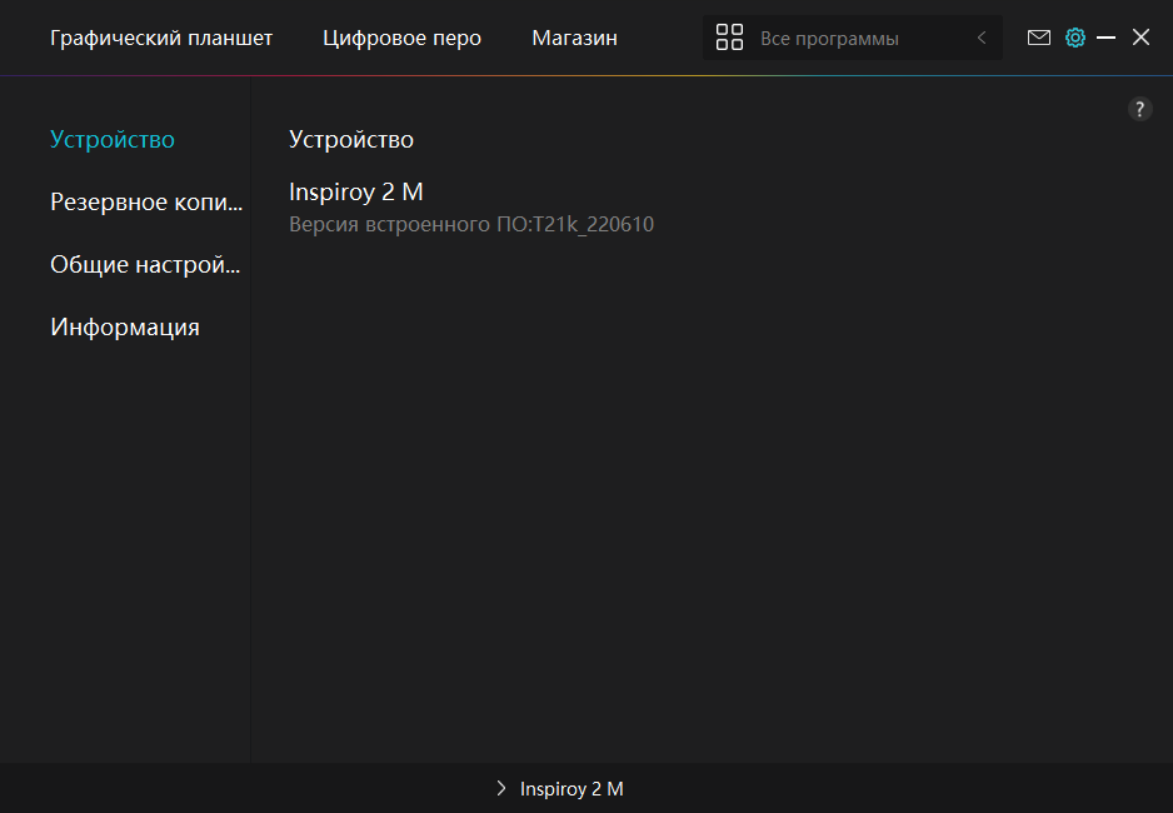This screenshot has width=1173, height=813.
Task: Select Inspiroy 2 M in bottom bar
Action: point(571,789)
